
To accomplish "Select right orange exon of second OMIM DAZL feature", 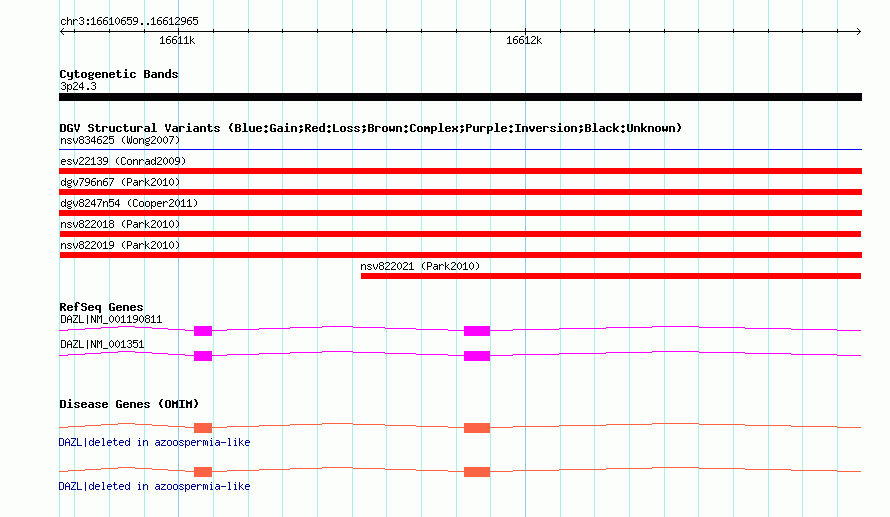I will point(477,472).
